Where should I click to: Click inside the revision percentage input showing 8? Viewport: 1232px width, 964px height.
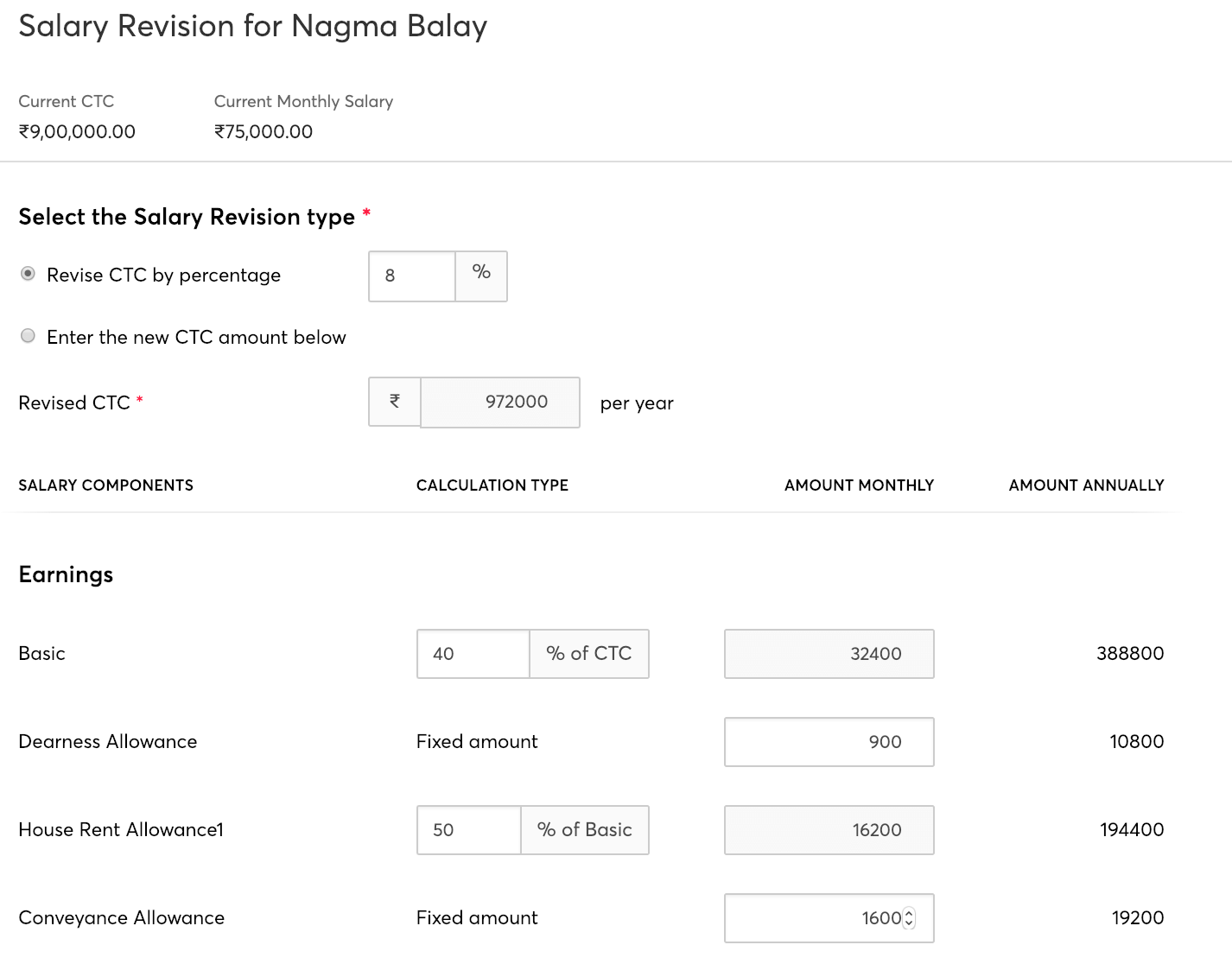point(411,276)
